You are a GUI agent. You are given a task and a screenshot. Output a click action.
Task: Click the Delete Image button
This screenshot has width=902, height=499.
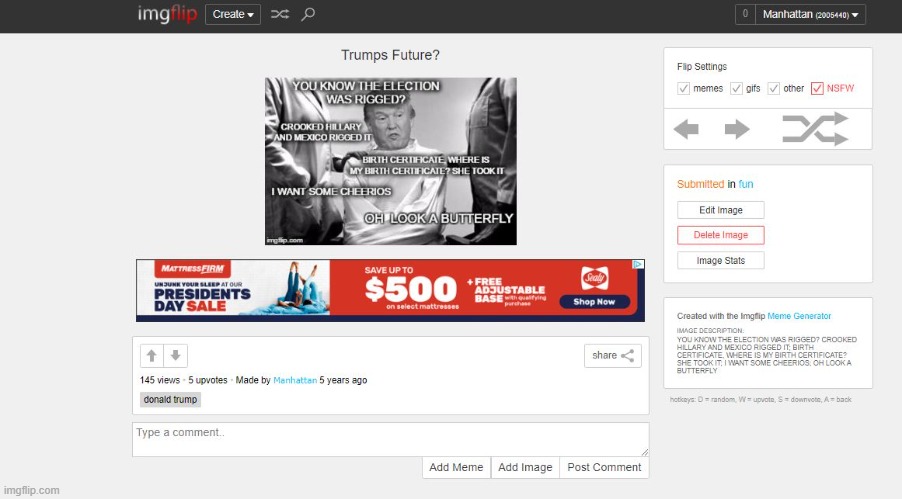tap(721, 235)
